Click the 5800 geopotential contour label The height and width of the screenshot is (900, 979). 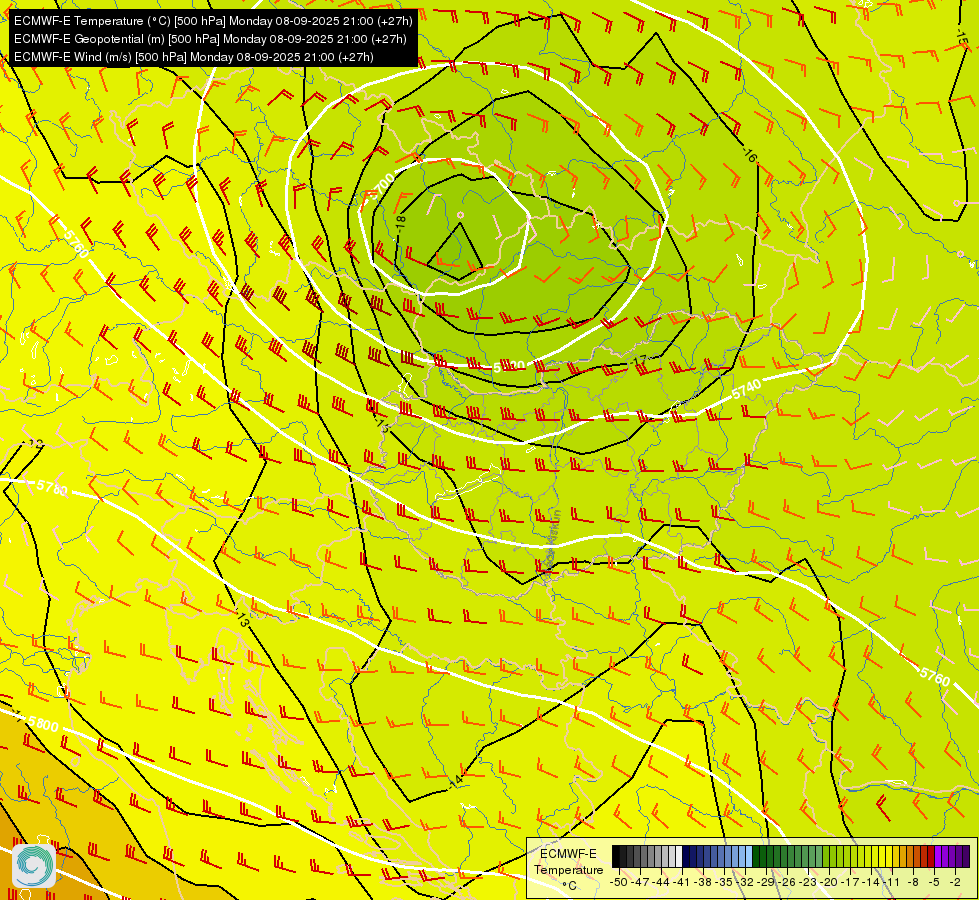43,725
